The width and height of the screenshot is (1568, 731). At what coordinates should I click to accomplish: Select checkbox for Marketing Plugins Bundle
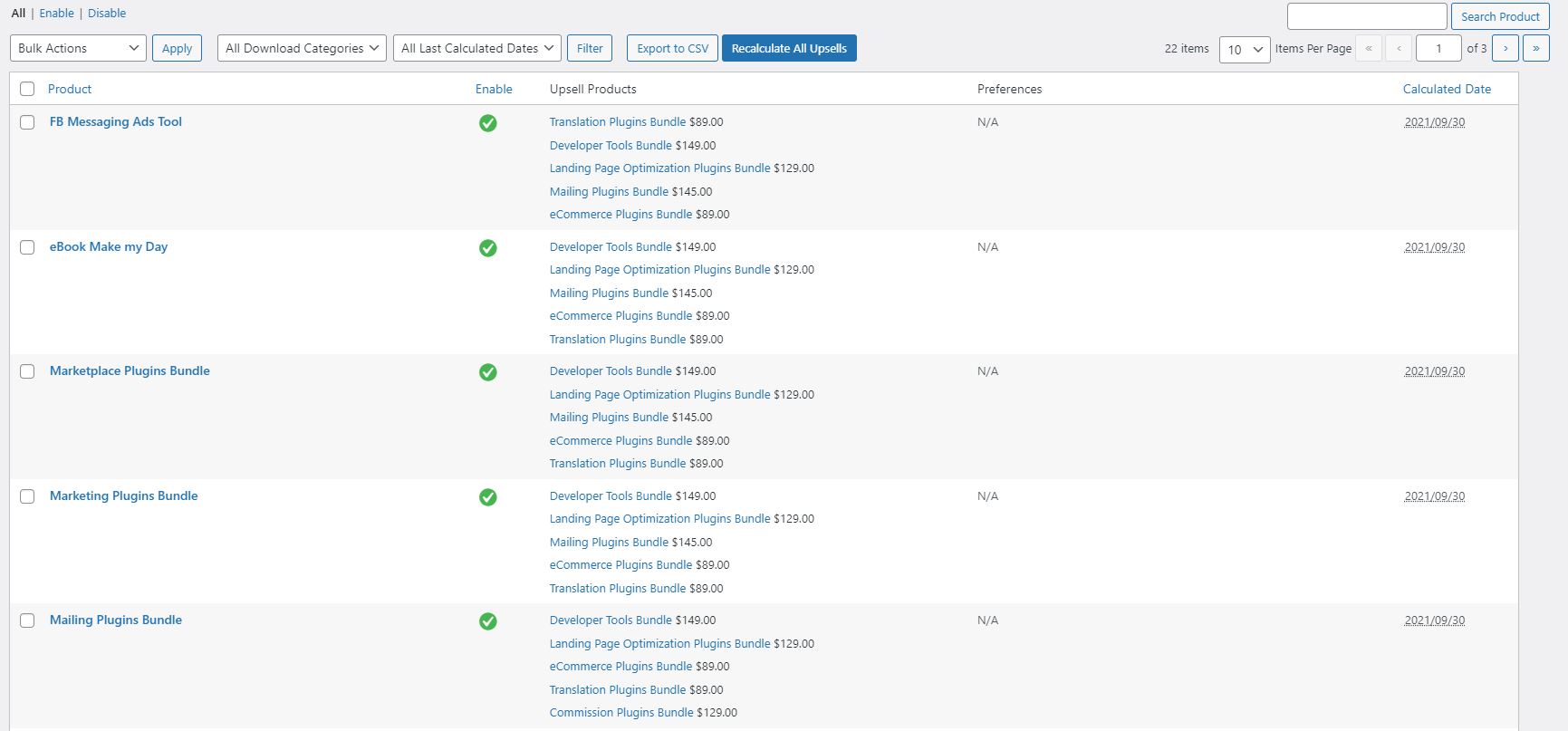click(x=27, y=496)
